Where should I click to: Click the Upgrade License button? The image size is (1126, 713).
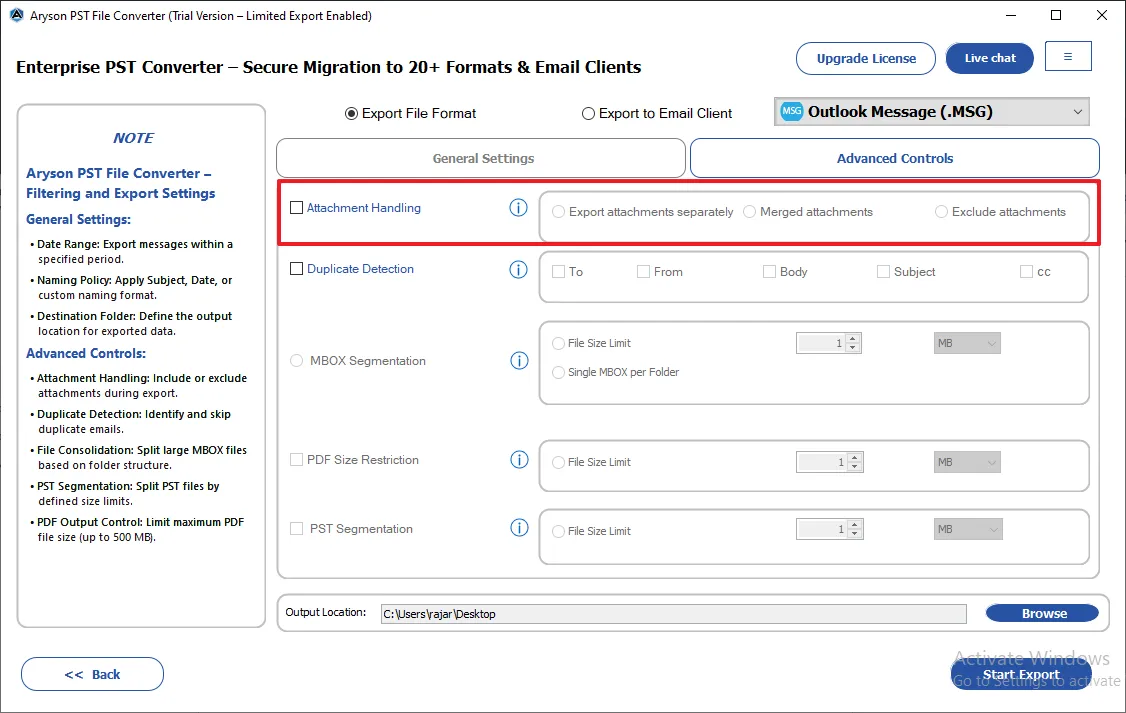[x=866, y=58]
